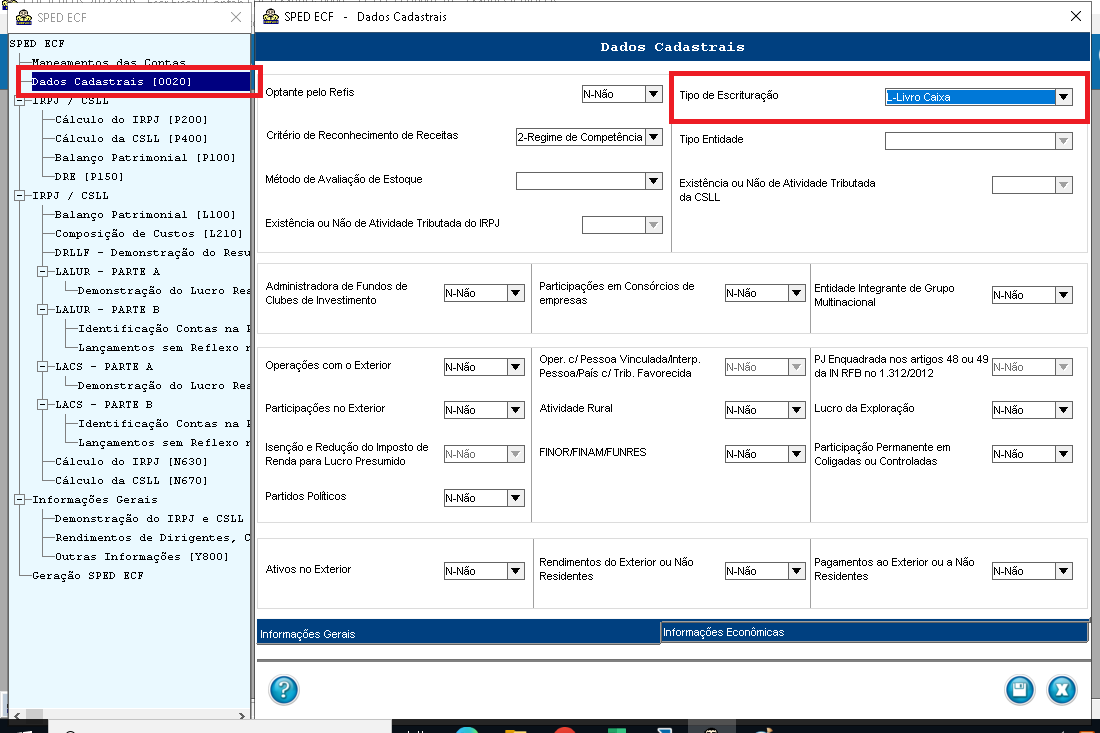Open Participação Permanente em Coligadas dropdown
1100x733 pixels.
1064,454
